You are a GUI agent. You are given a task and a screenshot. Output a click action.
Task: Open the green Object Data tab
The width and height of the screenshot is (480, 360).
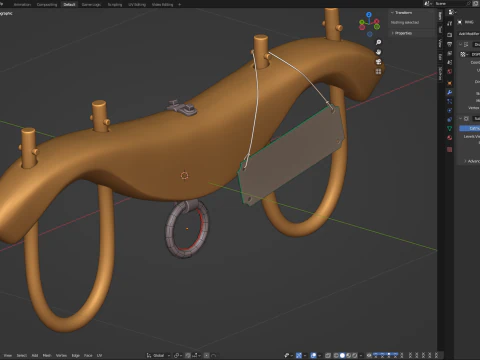coord(450,128)
